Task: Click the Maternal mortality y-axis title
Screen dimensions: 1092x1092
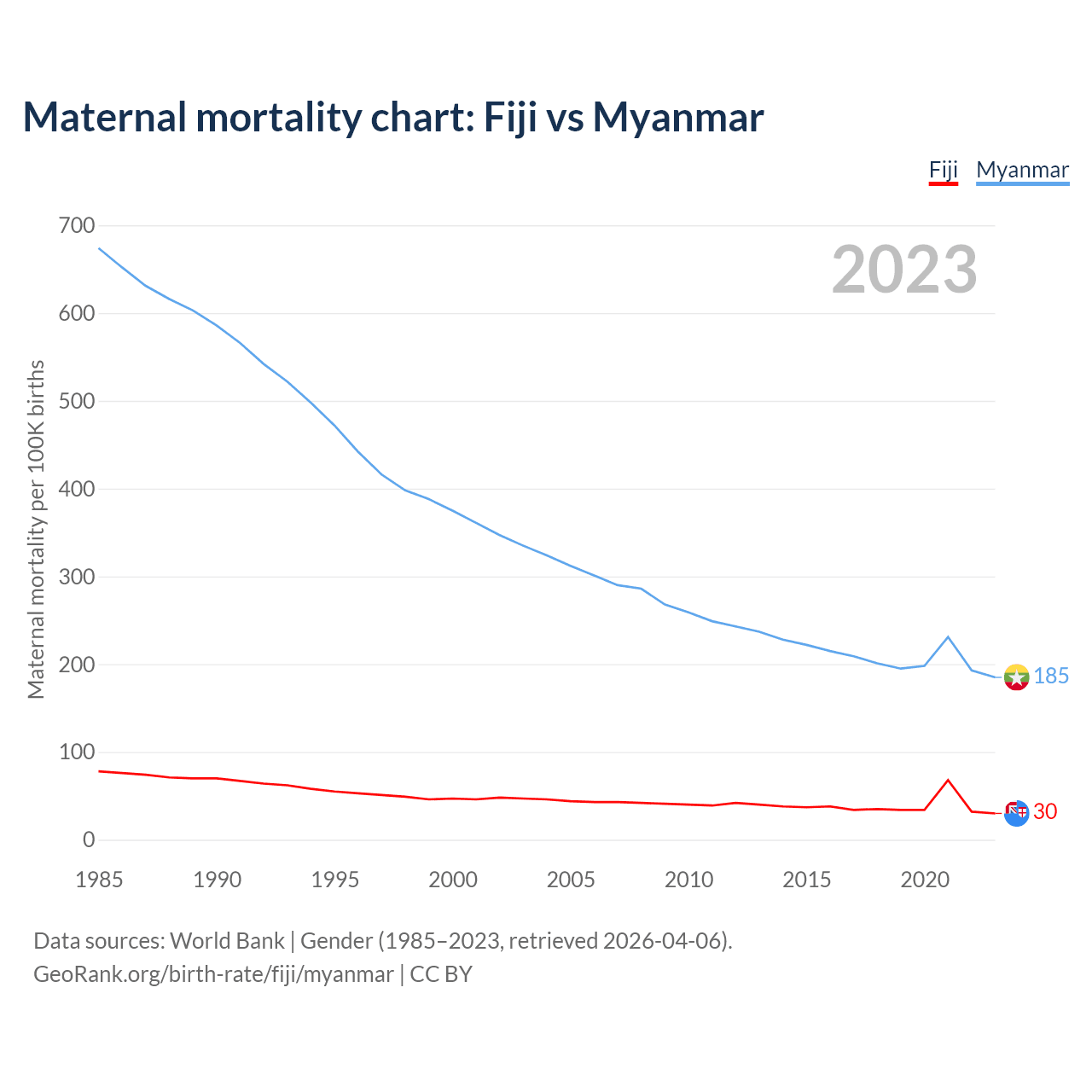Action: pos(36,529)
